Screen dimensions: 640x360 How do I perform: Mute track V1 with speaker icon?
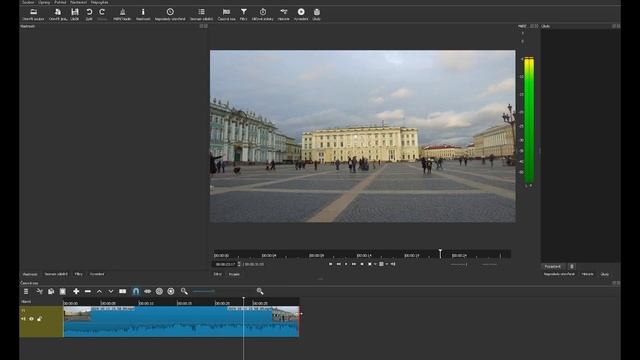pyautogui.click(x=23, y=319)
